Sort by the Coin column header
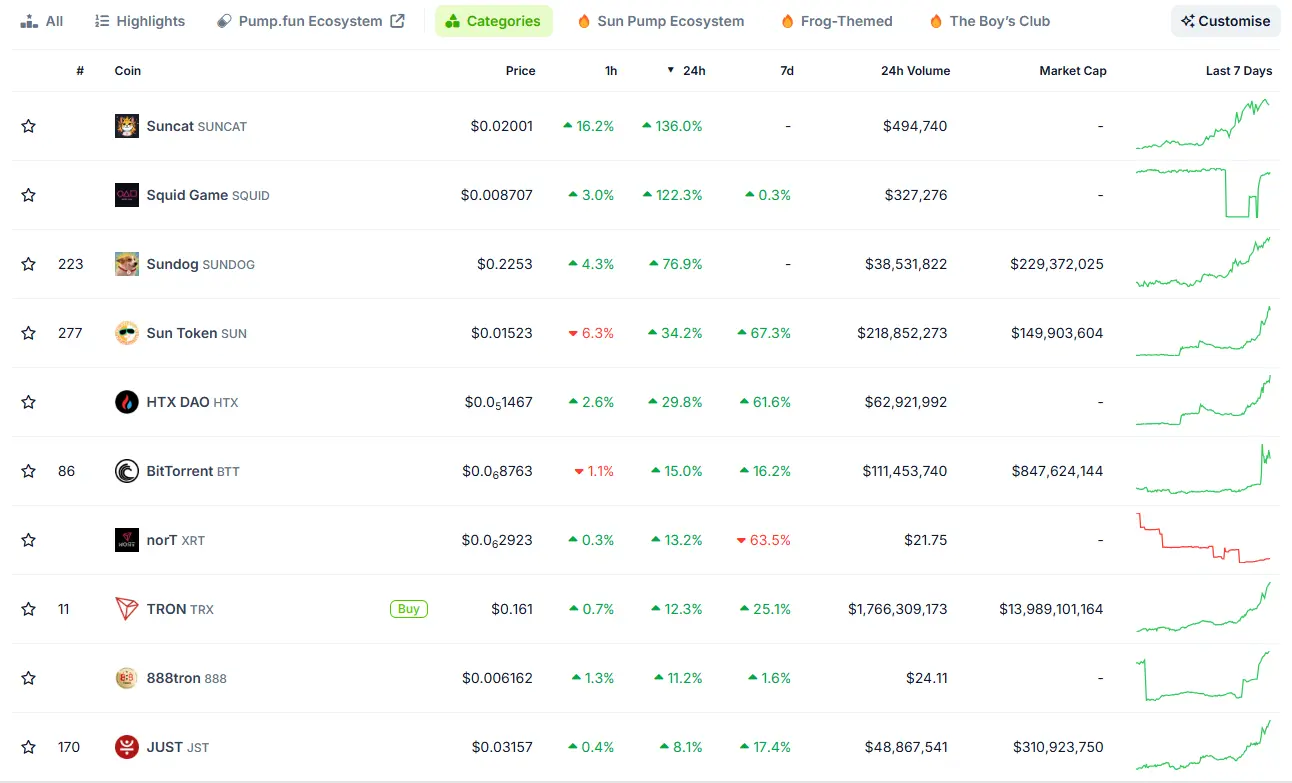The width and height of the screenshot is (1292, 783). tap(128, 71)
